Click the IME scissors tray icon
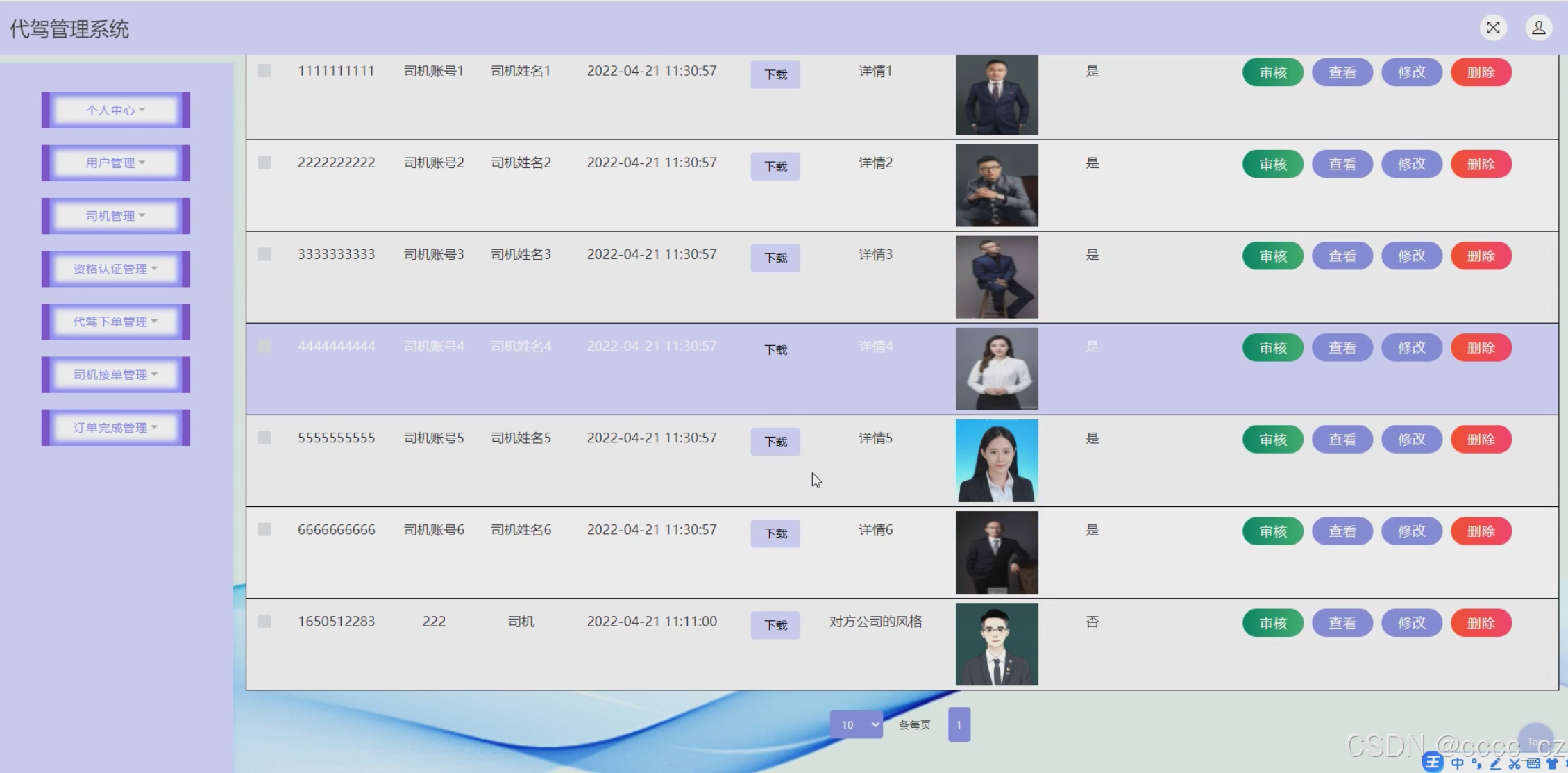Screen dimensions: 1568x773 point(1515,763)
